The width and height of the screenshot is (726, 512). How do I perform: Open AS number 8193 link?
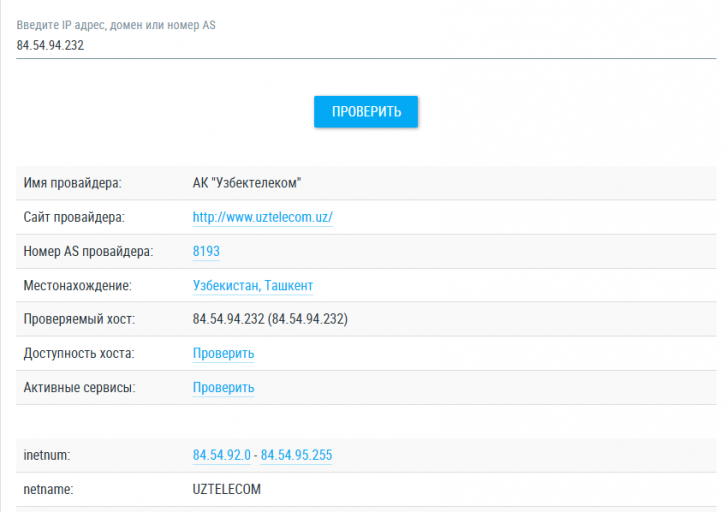206,251
